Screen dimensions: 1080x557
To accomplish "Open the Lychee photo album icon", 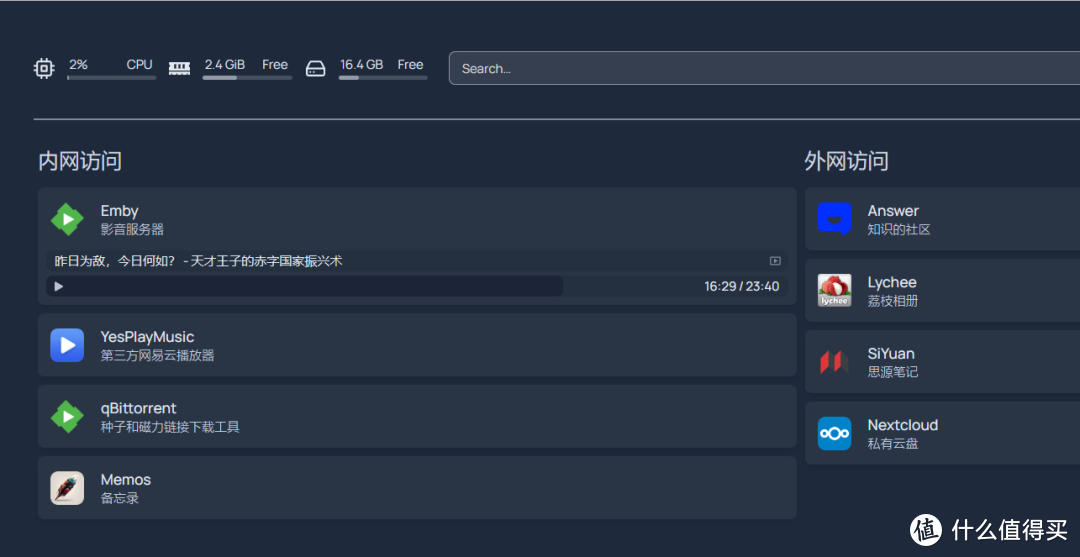I will click(834, 291).
